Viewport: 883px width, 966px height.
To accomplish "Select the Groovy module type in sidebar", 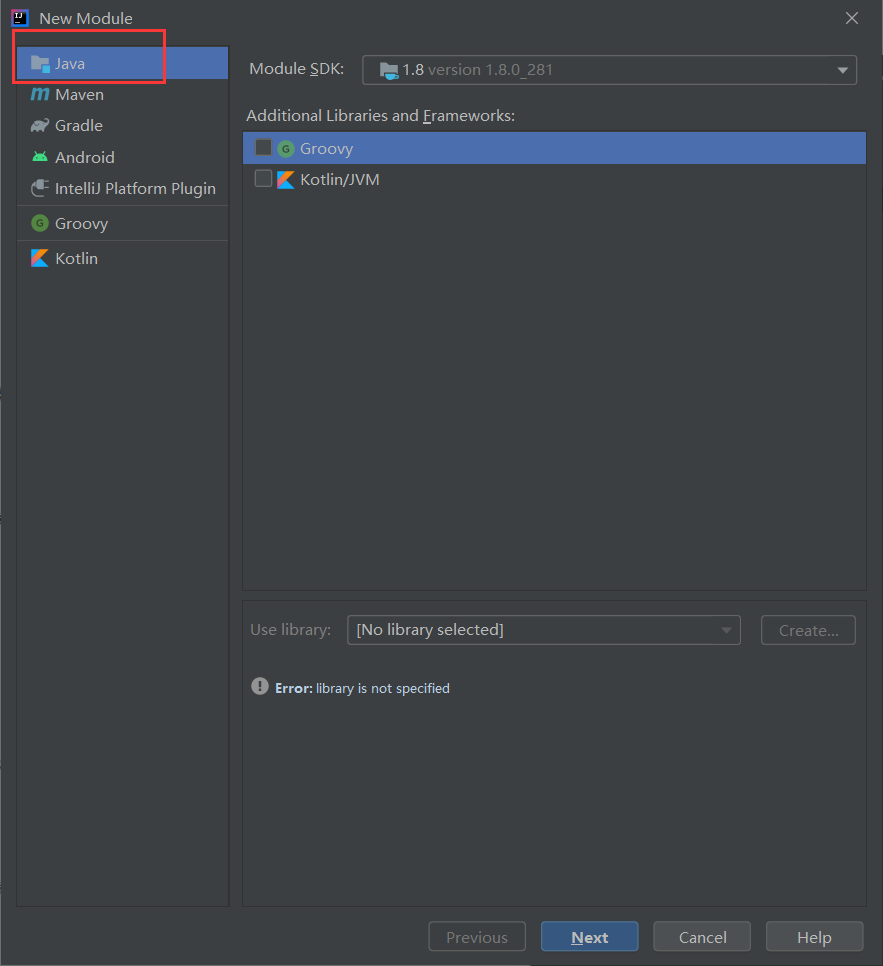I will (122, 223).
